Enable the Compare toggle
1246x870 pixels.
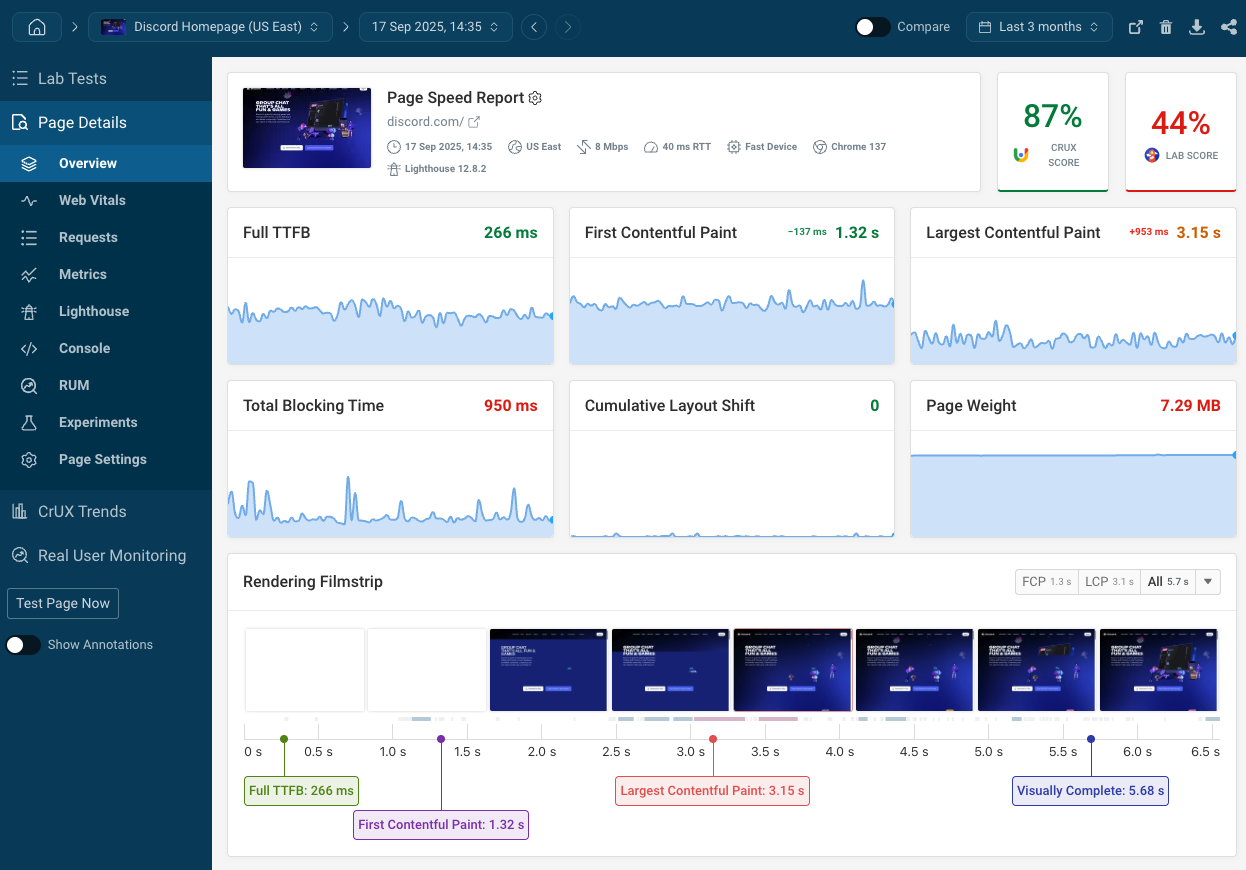click(x=873, y=27)
